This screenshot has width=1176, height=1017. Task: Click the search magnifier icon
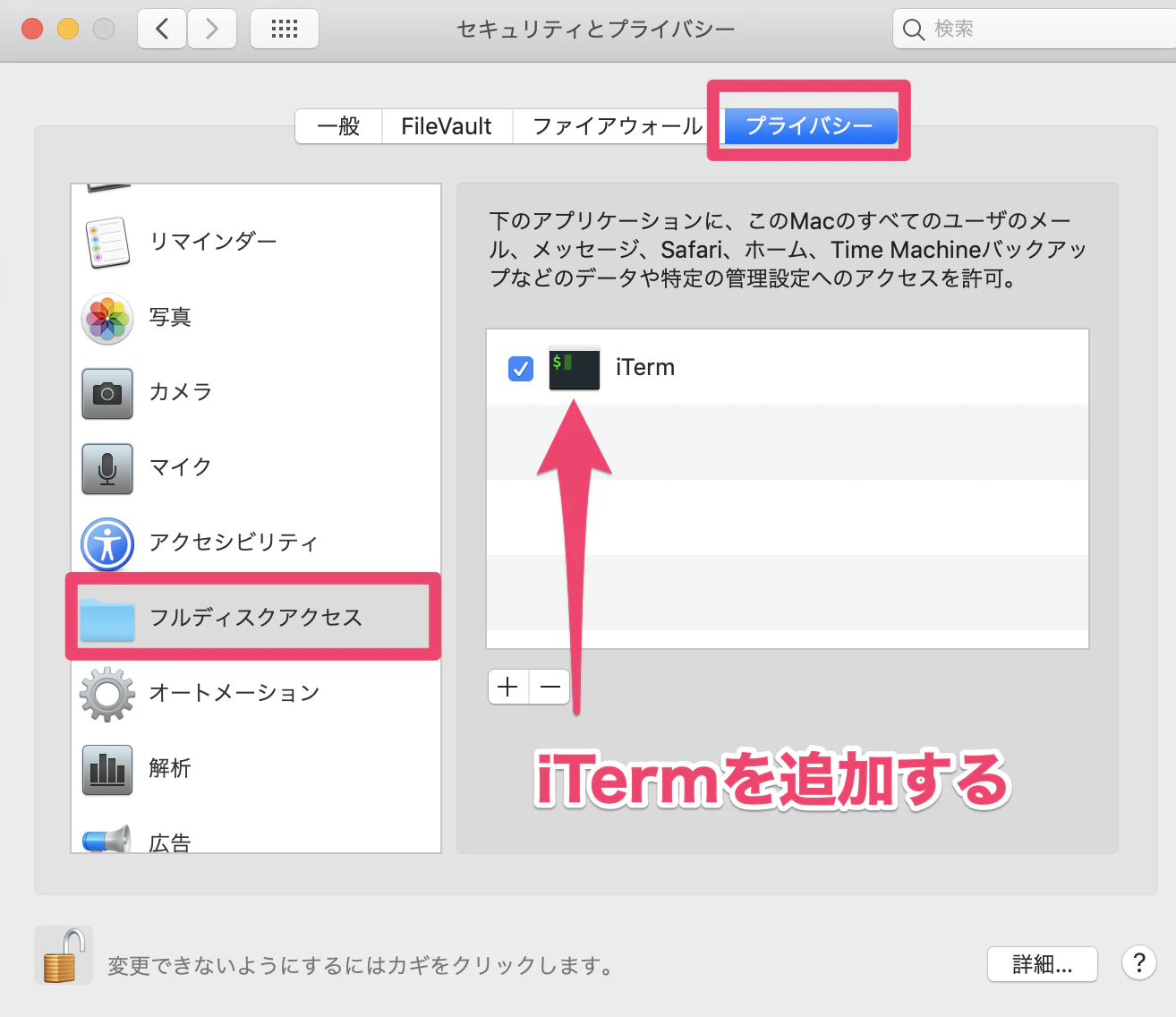[913, 30]
